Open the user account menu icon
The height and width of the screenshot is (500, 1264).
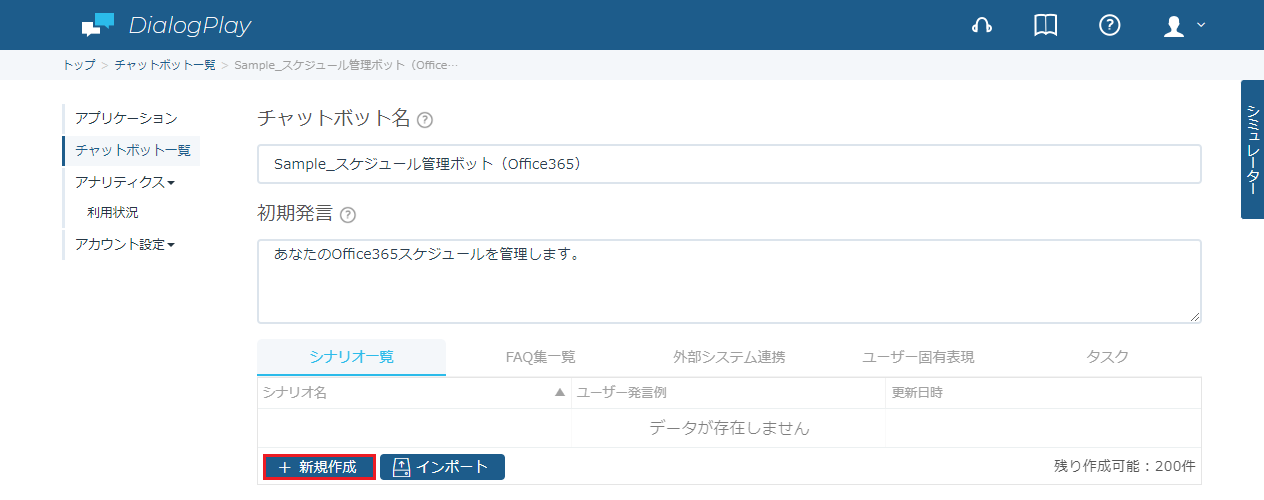tap(1184, 26)
